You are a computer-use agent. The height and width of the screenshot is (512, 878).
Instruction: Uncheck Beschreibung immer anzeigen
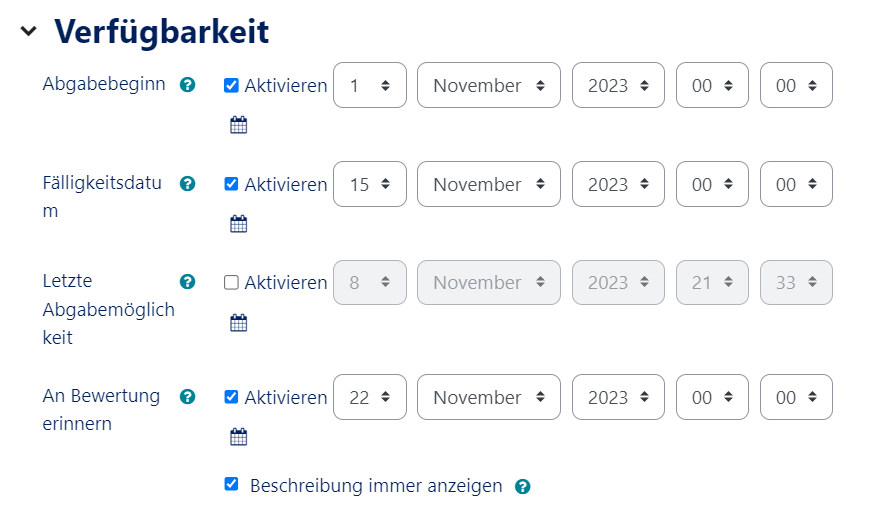(231, 484)
